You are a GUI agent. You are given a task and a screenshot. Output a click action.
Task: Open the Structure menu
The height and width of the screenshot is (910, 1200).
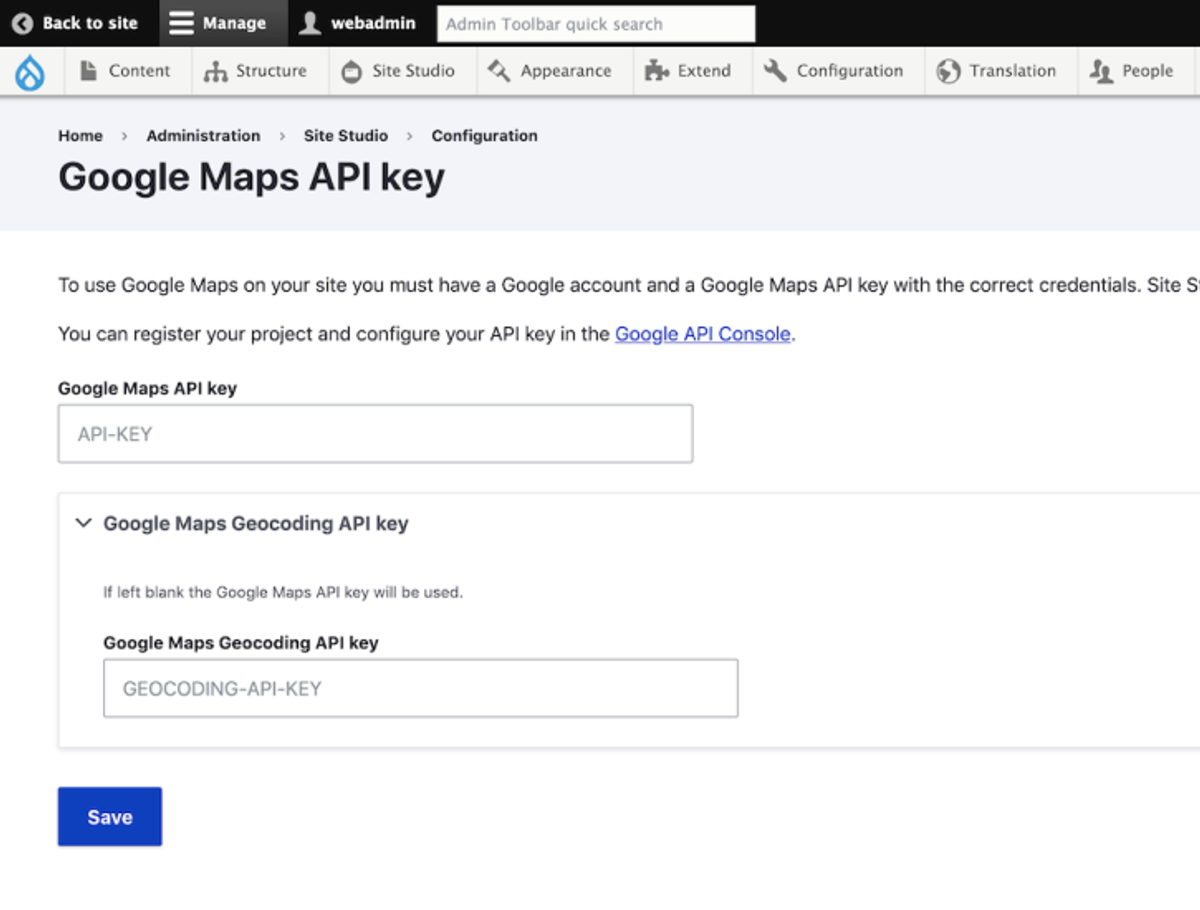pyautogui.click(x=259, y=71)
